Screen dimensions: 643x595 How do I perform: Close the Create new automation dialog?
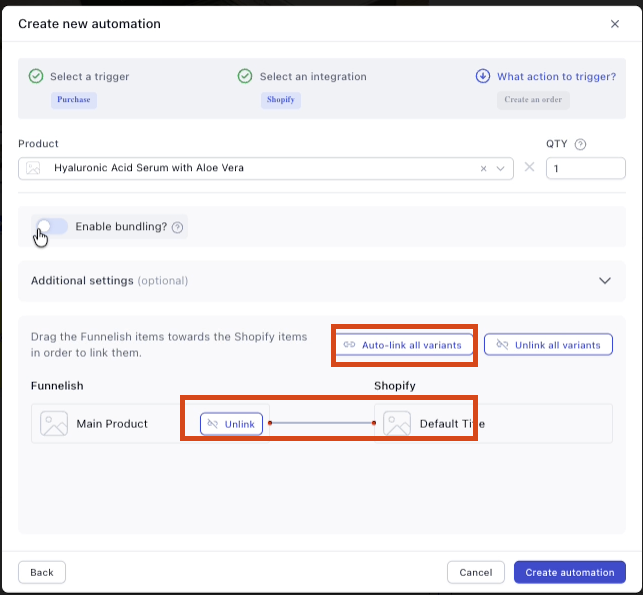(615, 24)
